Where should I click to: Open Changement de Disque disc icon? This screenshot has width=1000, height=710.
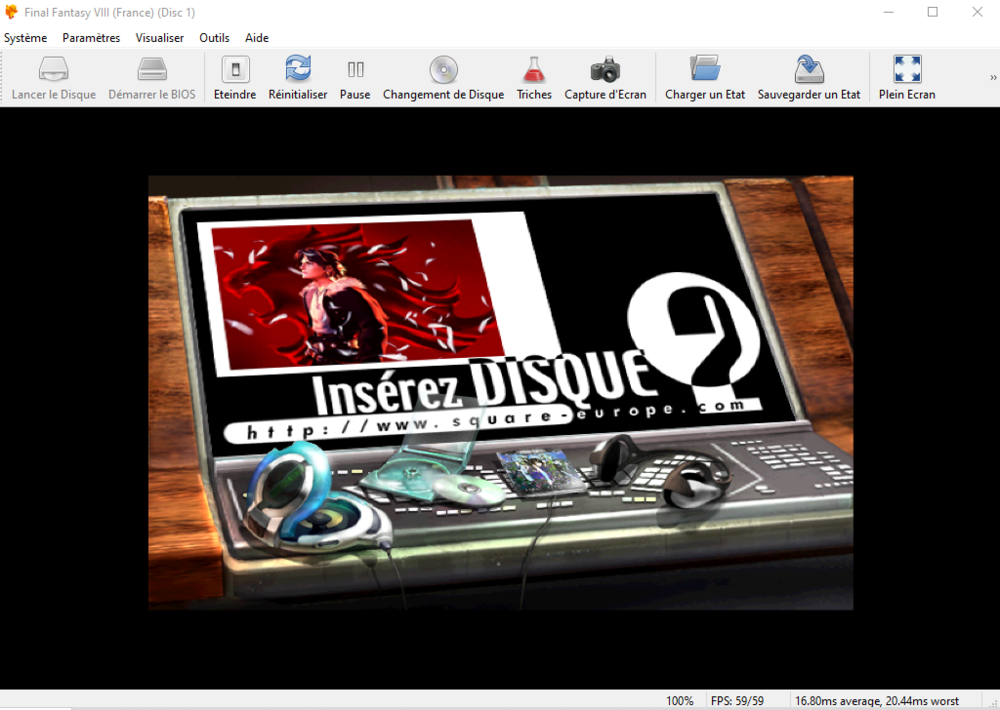point(443,69)
